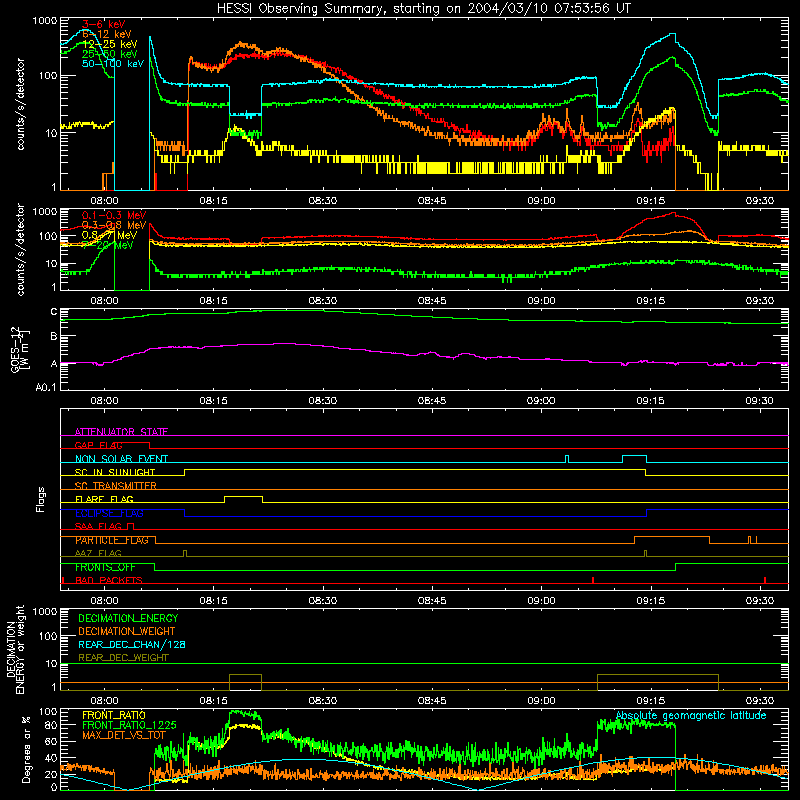Click the SAA_FLAG label
800x800 pixels.
click(98, 526)
